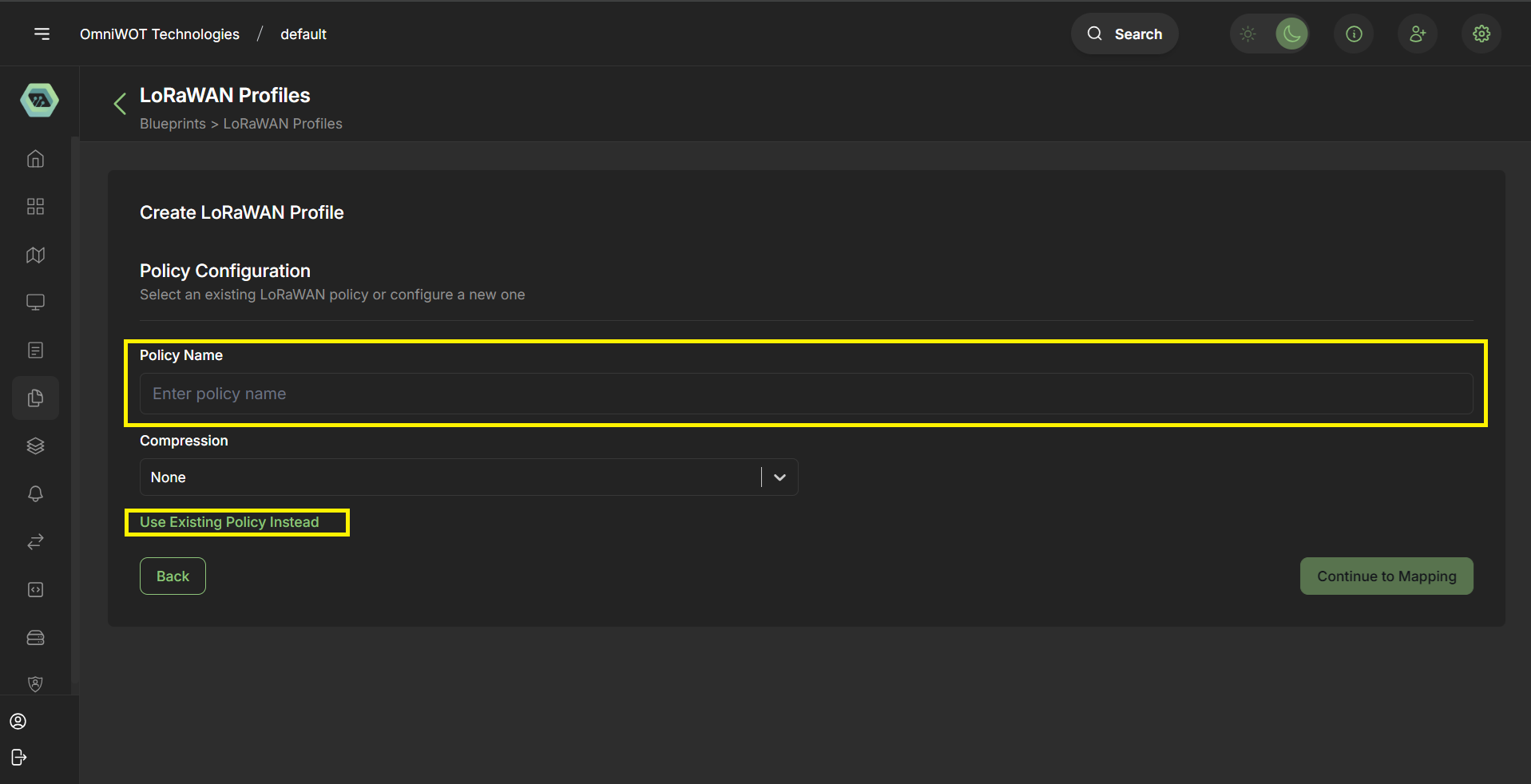Open the database icon in the sidebar
The width and height of the screenshot is (1531, 784).
pyautogui.click(x=35, y=637)
